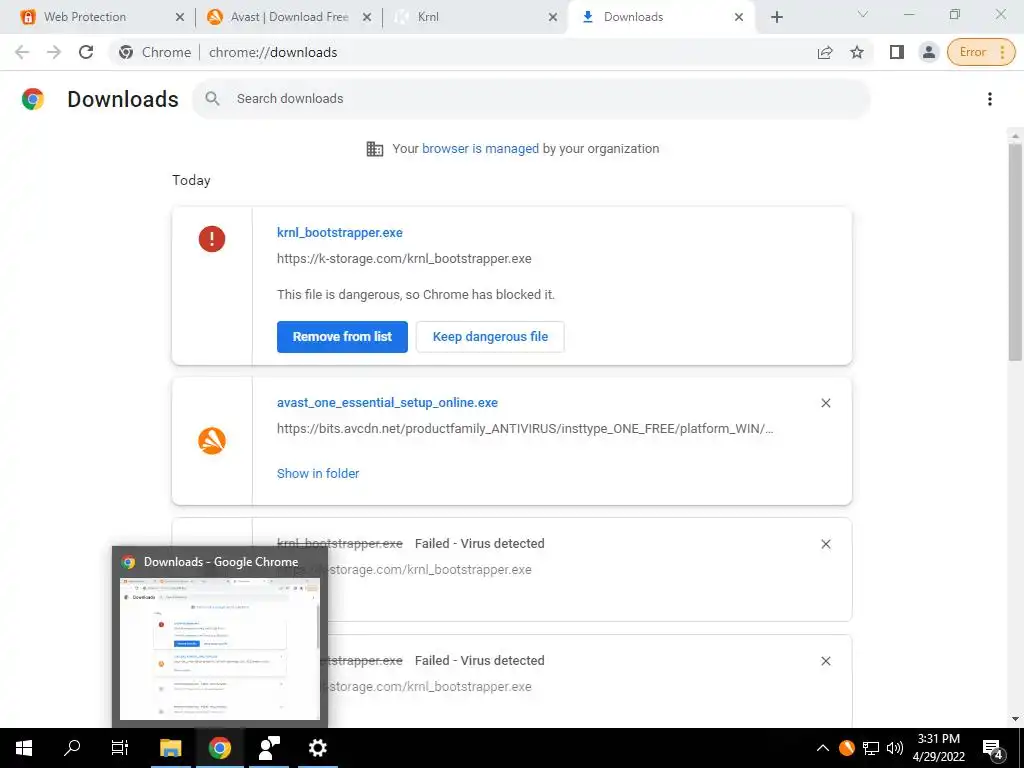Select the Downloads tab

click(661, 17)
